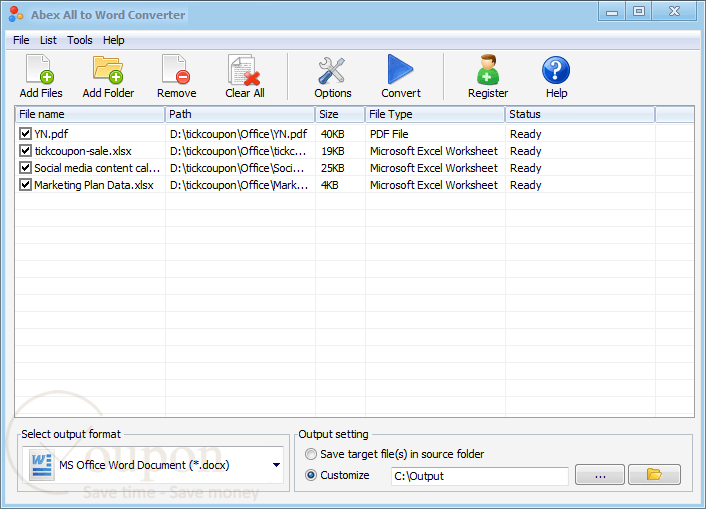Open the List menu
The width and height of the screenshot is (706, 509).
pos(48,40)
